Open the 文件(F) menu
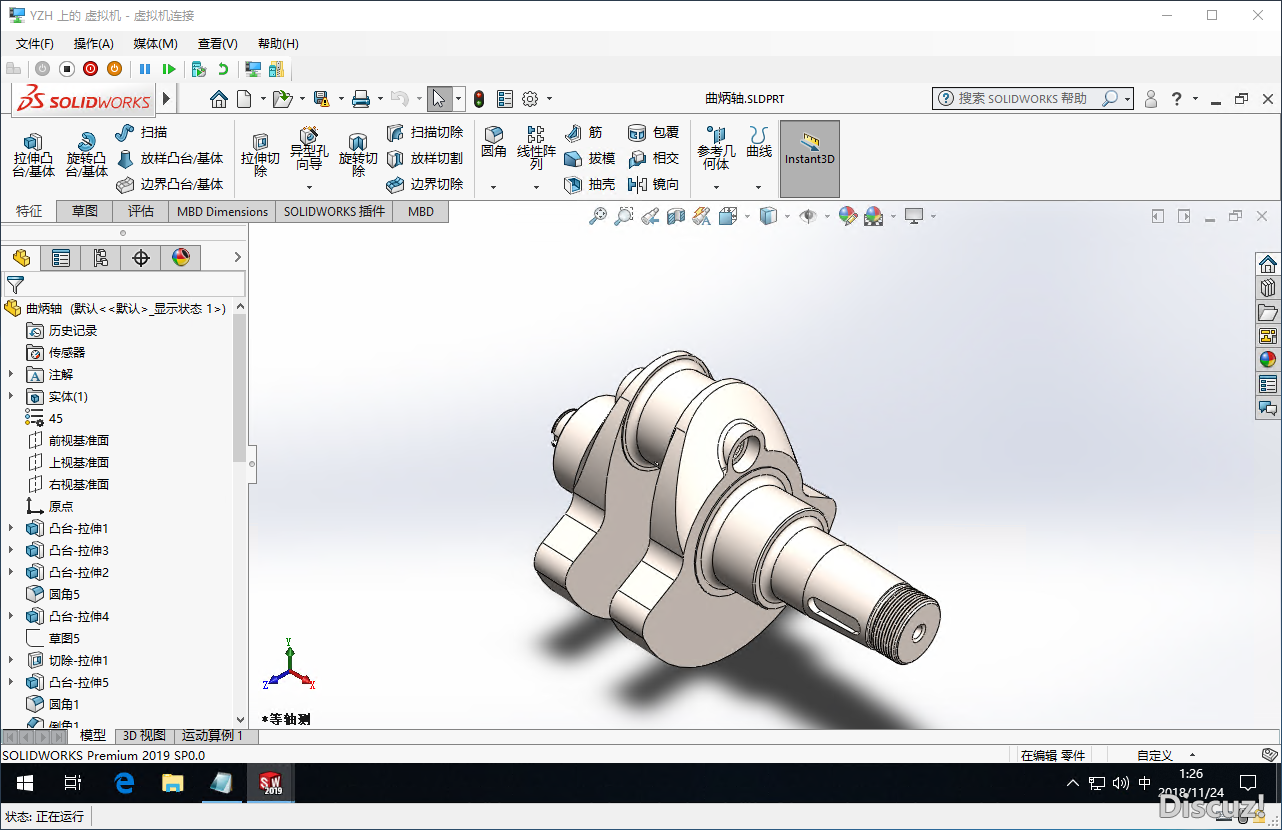Screen dimensions: 1282x830 coord(35,43)
